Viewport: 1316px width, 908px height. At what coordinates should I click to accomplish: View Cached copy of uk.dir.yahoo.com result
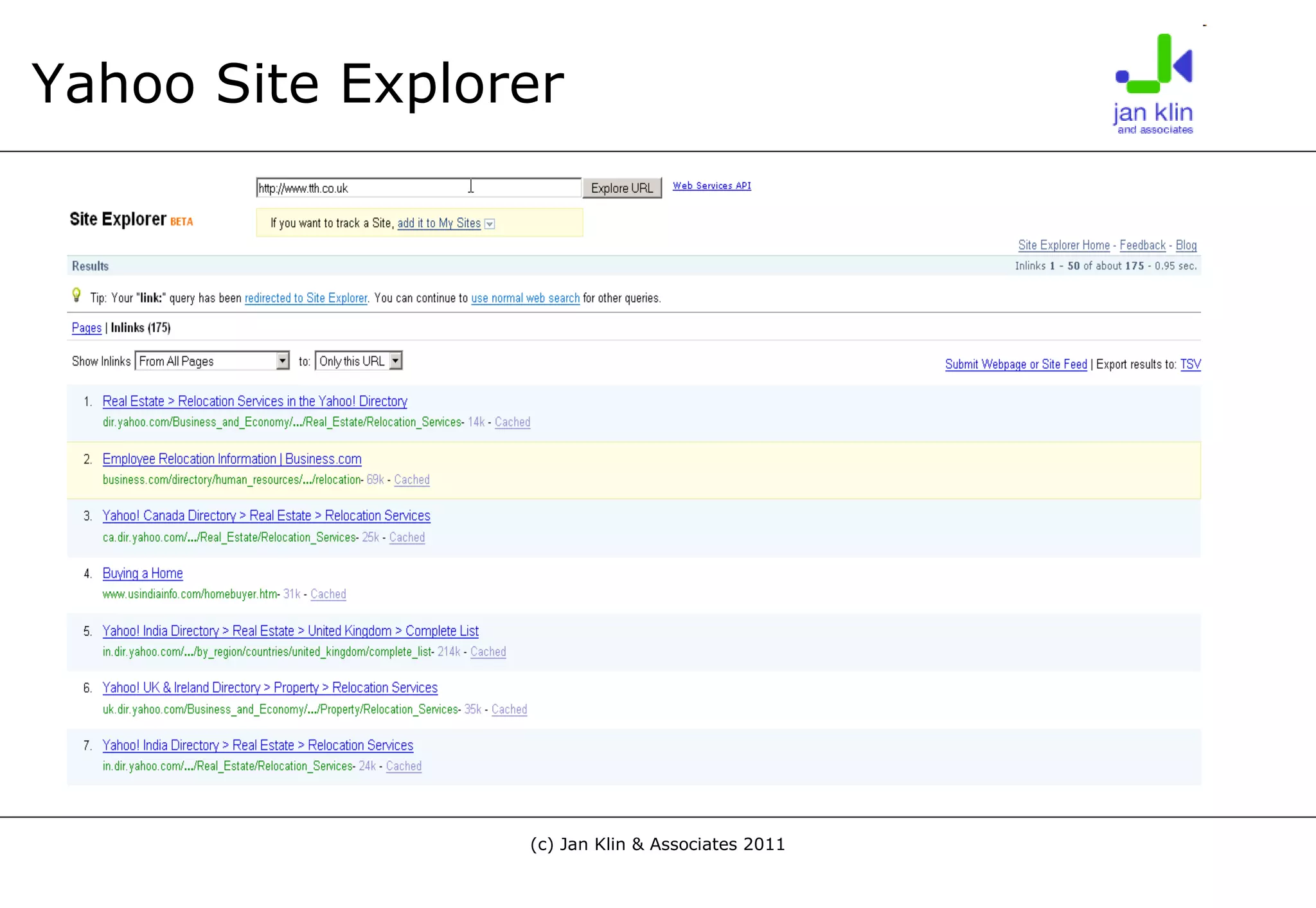(x=509, y=709)
